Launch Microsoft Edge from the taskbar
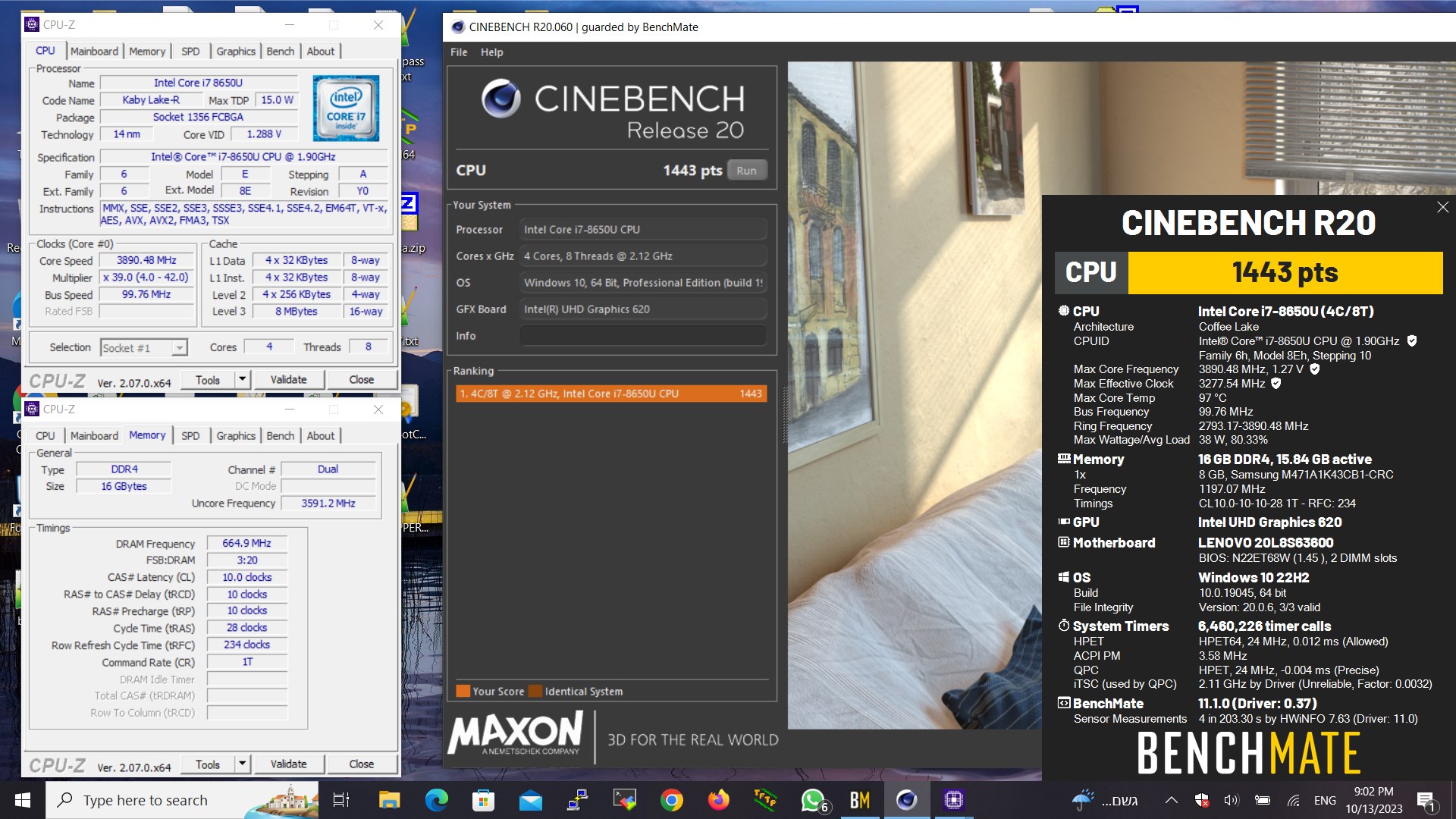 point(436,800)
